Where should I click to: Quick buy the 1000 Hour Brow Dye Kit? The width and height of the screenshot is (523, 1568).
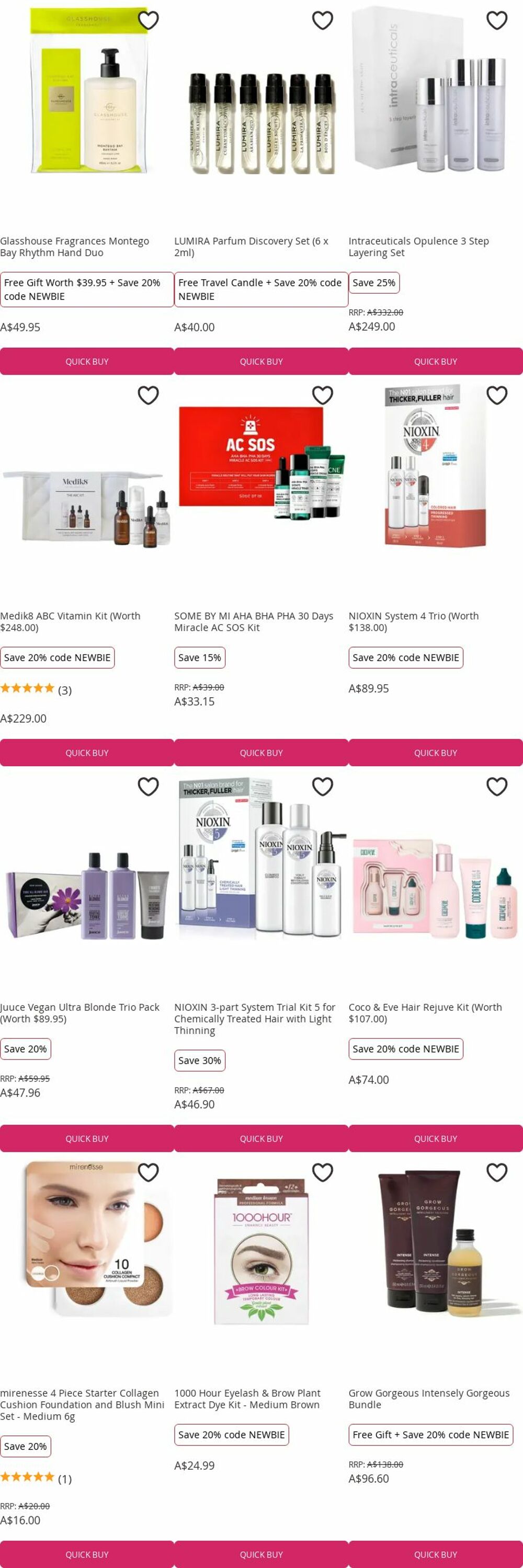pyautogui.click(x=261, y=1554)
